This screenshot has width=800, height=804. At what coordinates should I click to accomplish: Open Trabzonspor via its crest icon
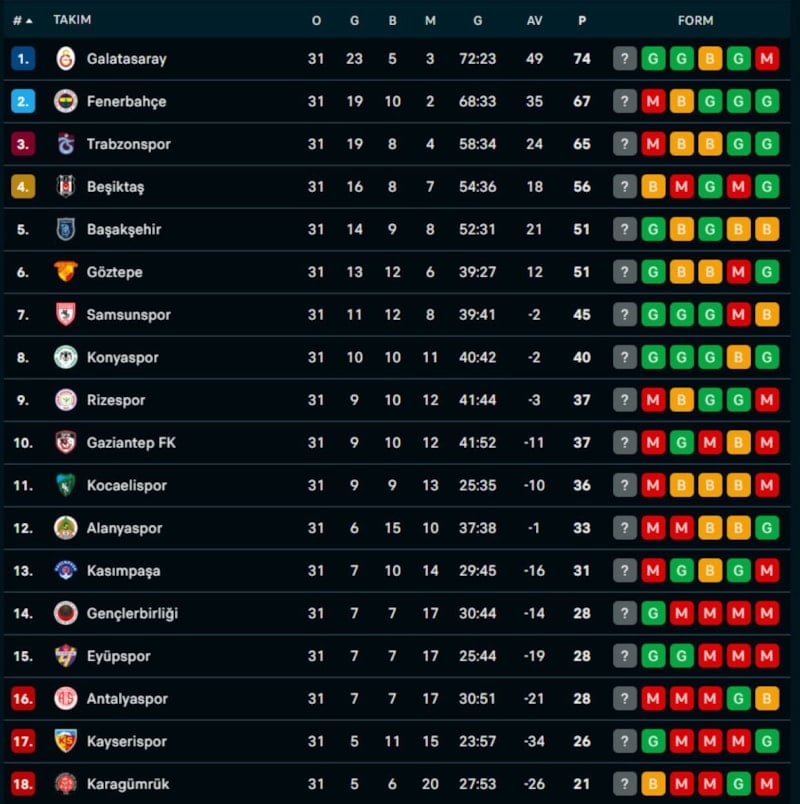[66, 144]
